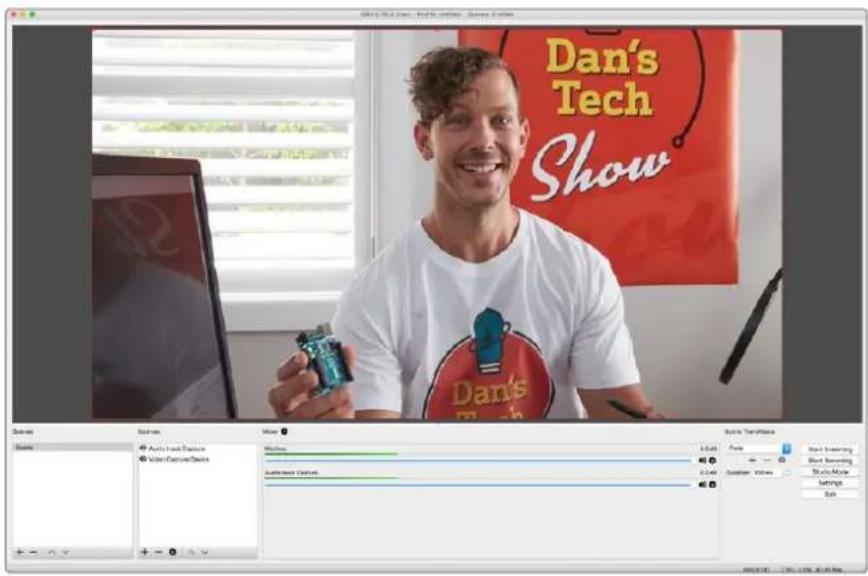The height and width of the screenshot is (576, 868).
Task: Minimize the OBS window with yellow button
Action: pyautogui.click(x=23, y=14)
